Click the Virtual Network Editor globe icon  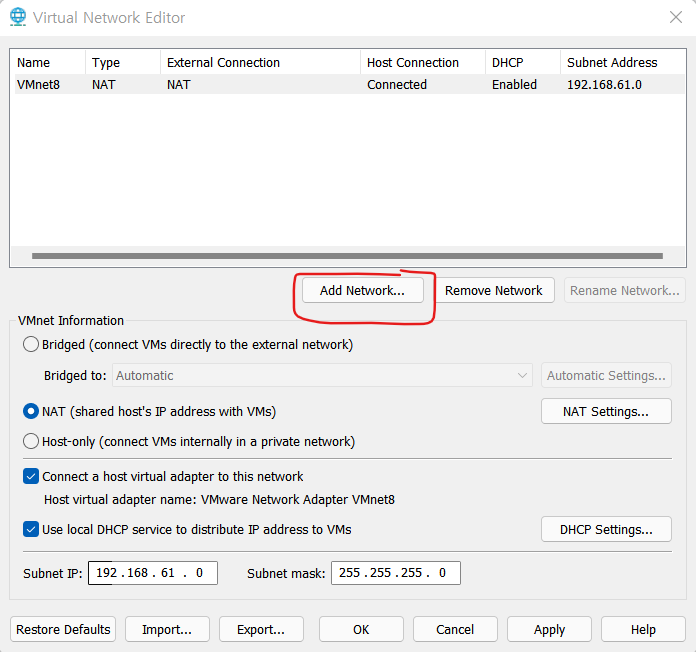18,17
